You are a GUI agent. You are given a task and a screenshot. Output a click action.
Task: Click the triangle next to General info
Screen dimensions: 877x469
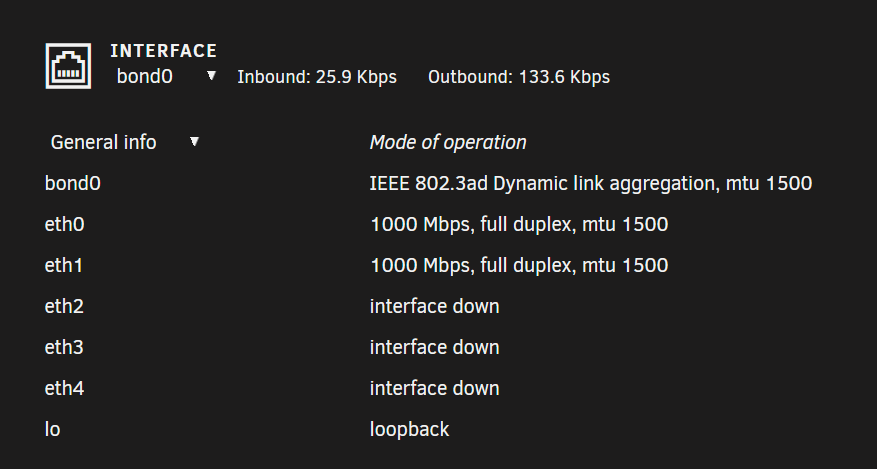point(194,141)
